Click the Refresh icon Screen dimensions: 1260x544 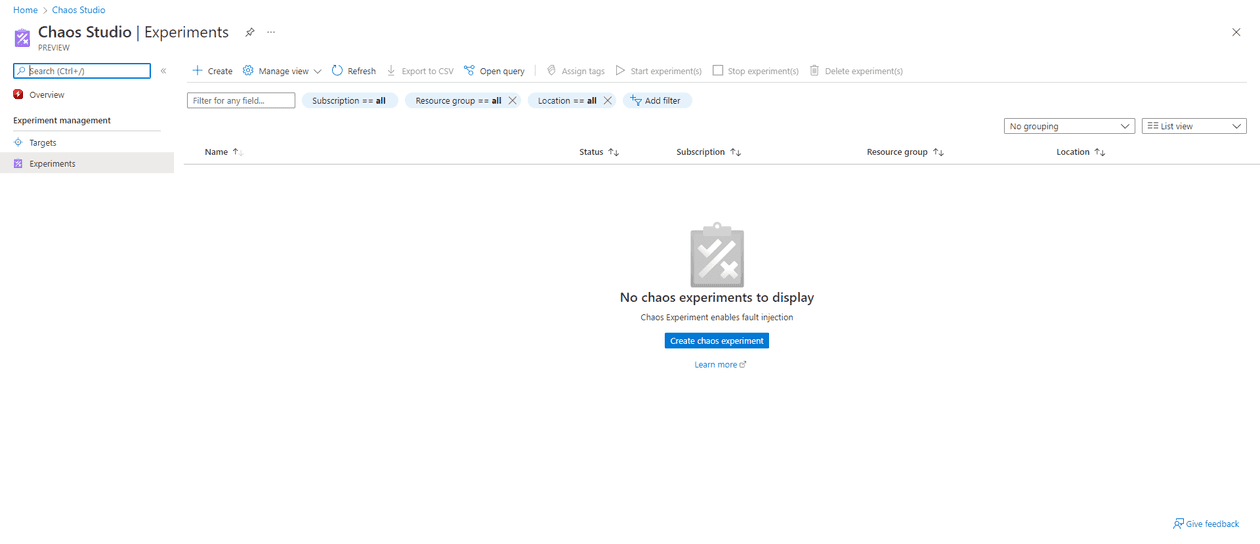[337, 71]
